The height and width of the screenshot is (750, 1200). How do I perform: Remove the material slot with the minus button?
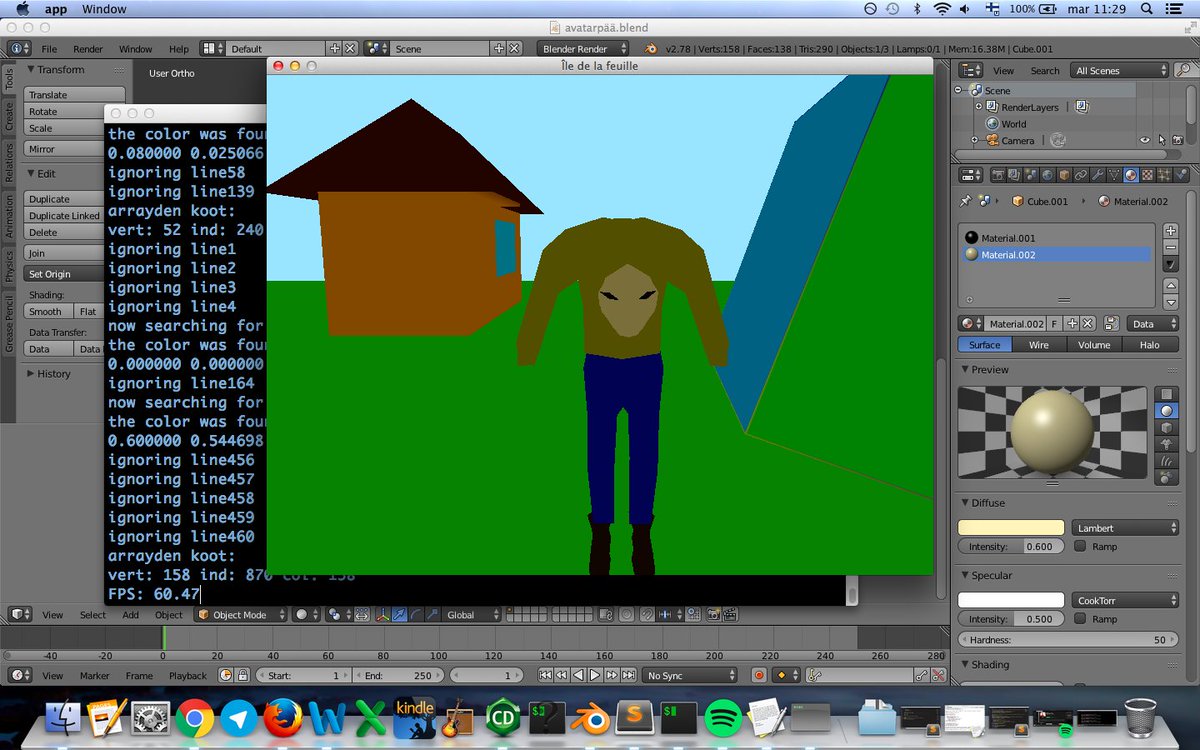pyautogui.click(x=1171, y=247)
